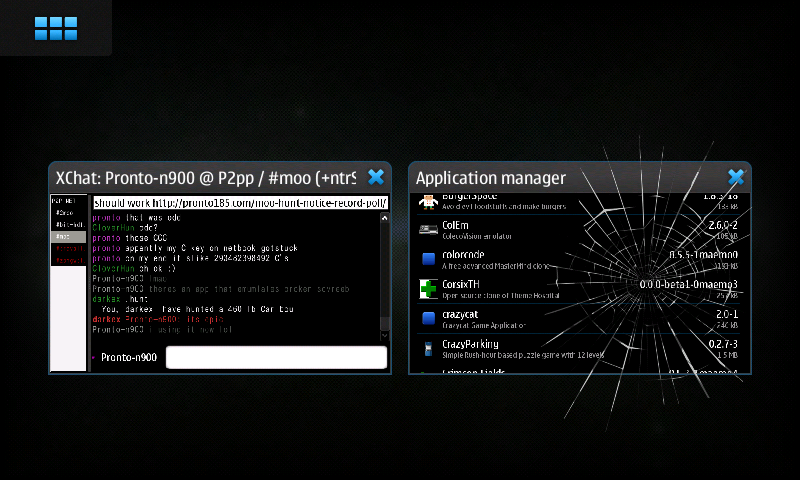Click the crazycat blue package icon

428,319
